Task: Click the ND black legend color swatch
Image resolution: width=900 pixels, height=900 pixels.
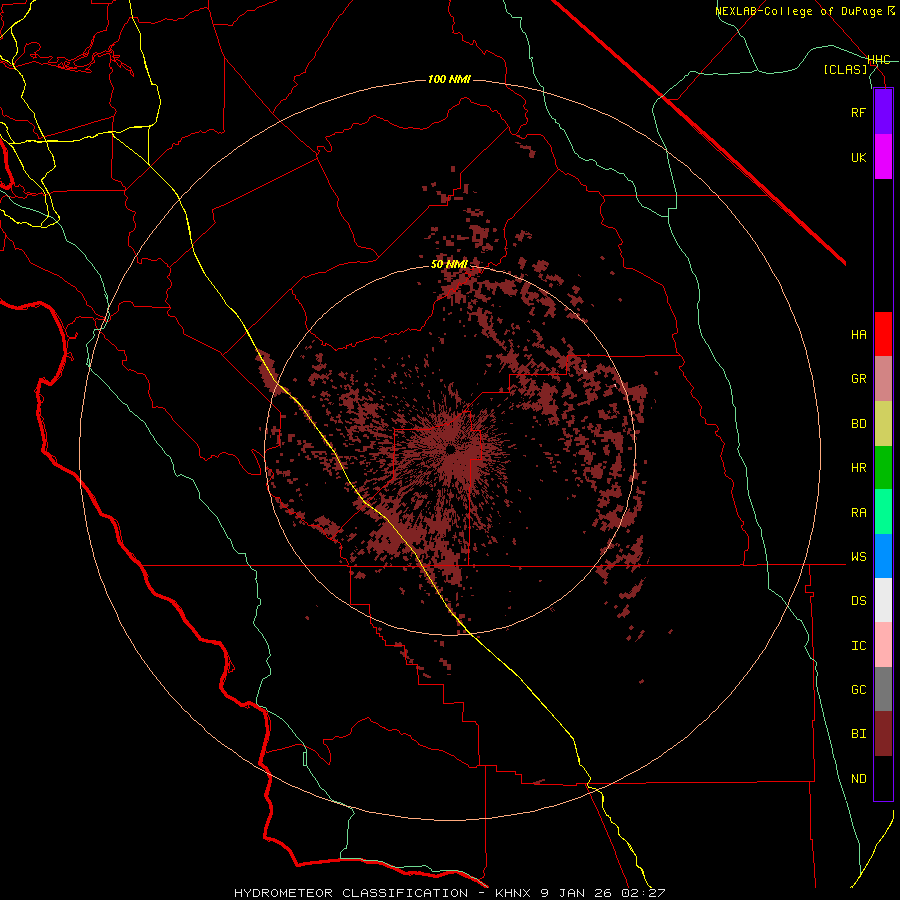Action: tap(883, 778)
